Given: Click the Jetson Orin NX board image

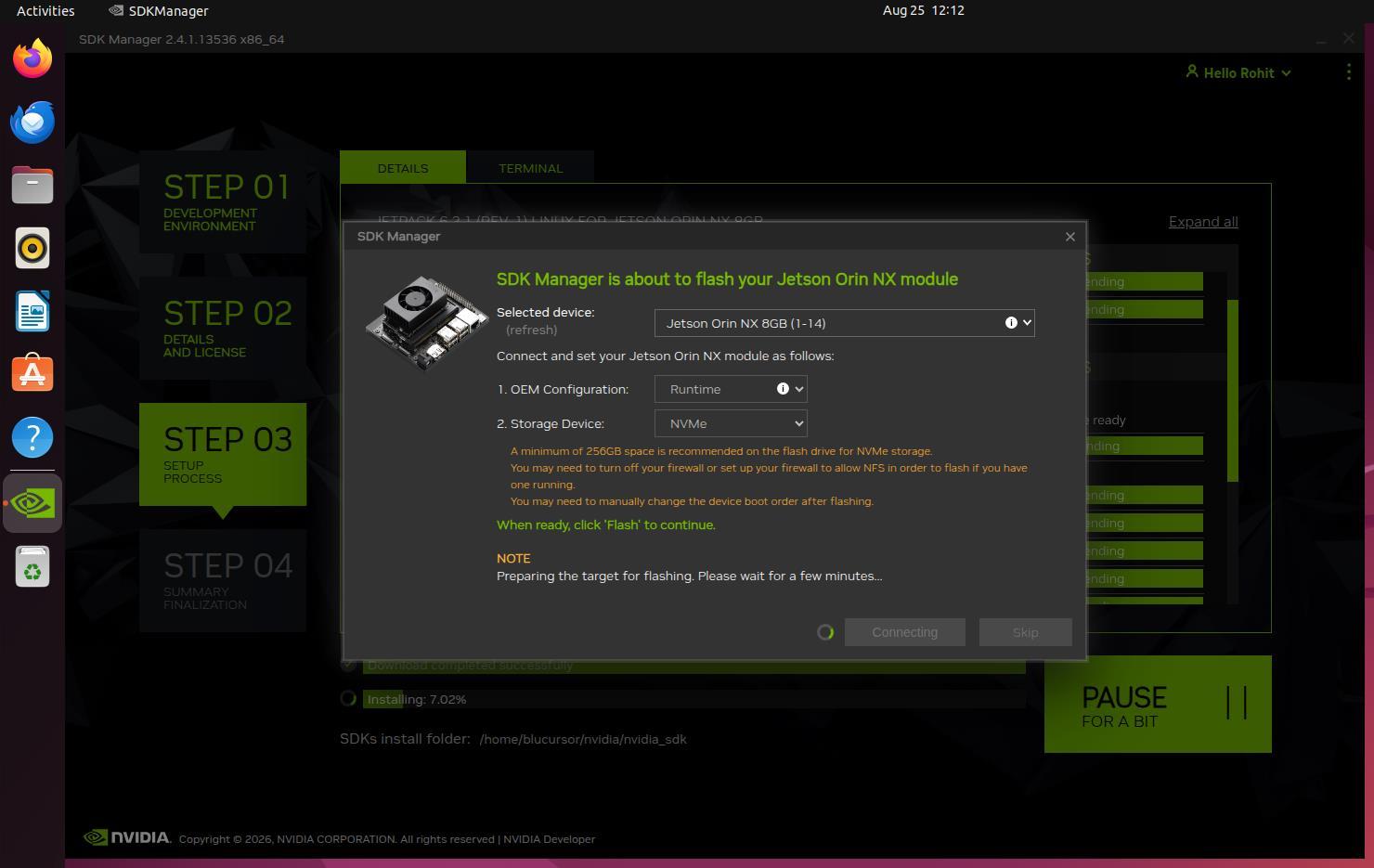Looking at the screenshot, I should pos(426,323).
